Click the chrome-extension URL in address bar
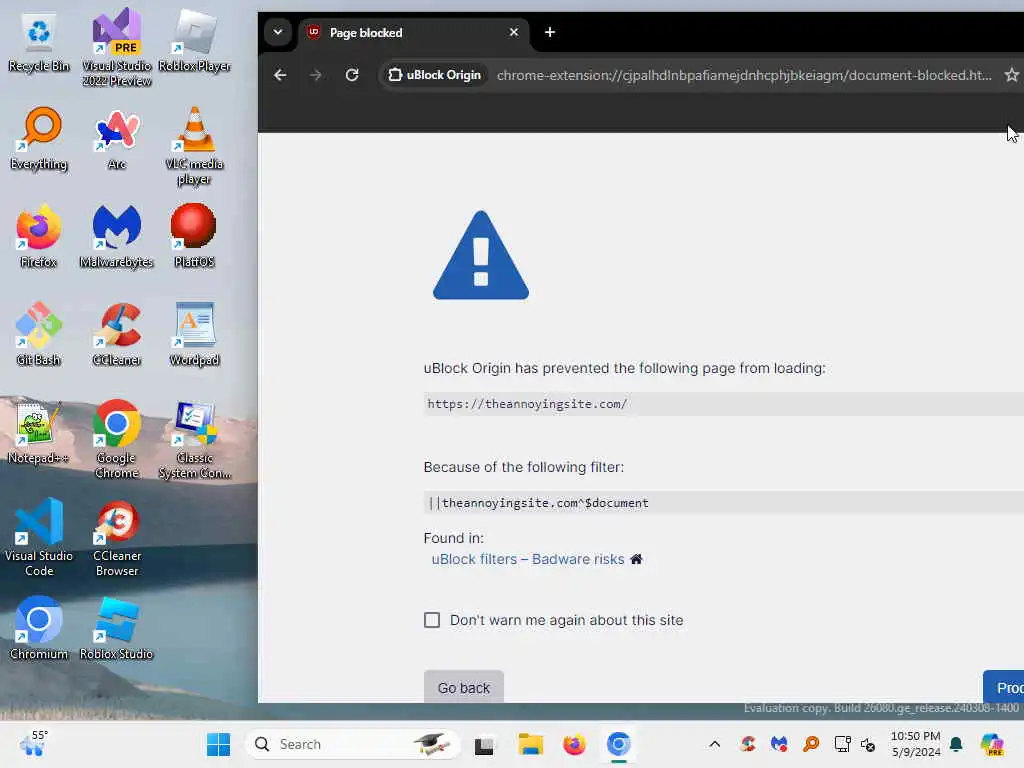 point(744,75)
